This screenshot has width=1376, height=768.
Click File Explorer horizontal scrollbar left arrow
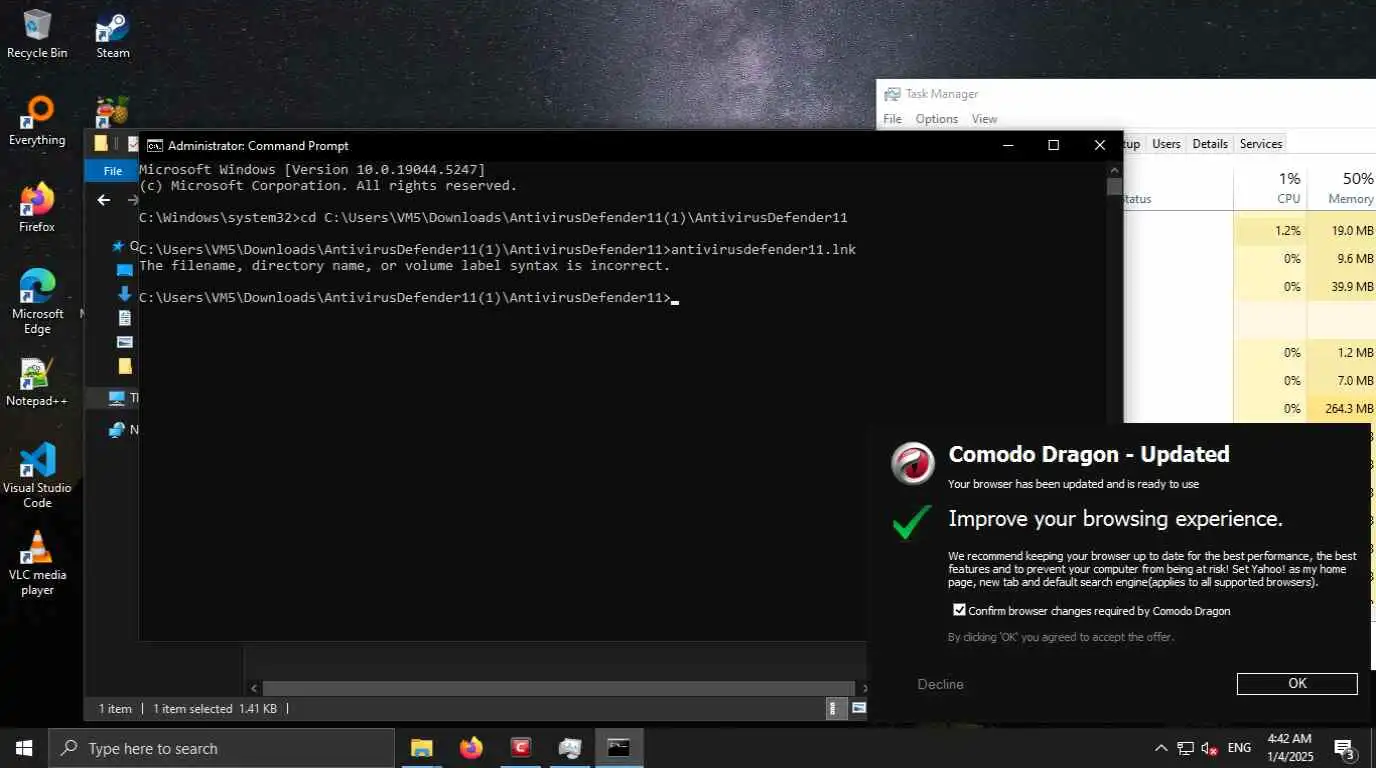coord(254,688)
